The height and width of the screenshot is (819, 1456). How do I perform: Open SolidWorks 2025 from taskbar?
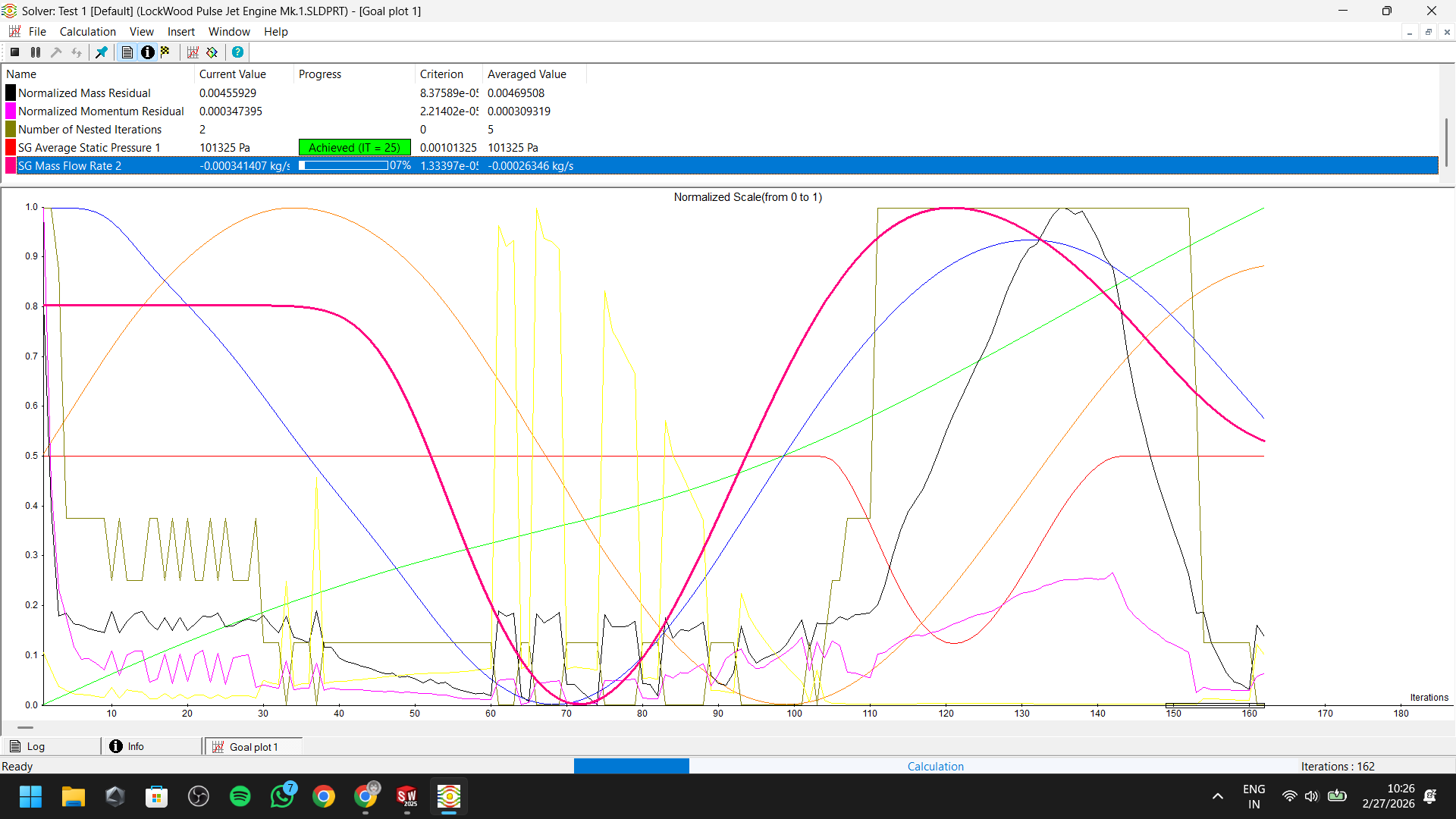pyautogui.click(x=407, y=796)
